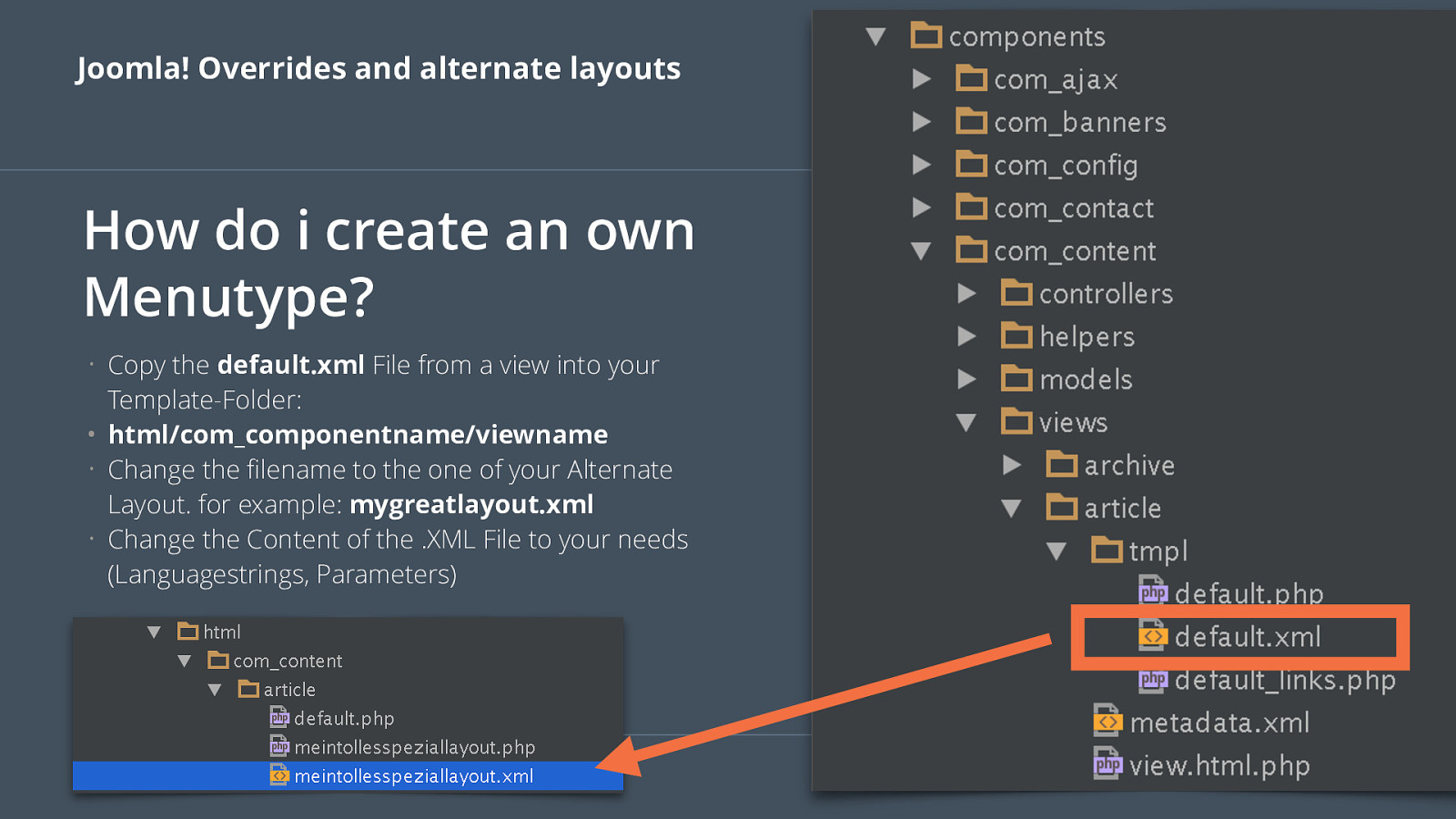Expand the archive folder arrow
Image resolution: width=1456 pixels, height=819 pixels.
[1012, 465]
